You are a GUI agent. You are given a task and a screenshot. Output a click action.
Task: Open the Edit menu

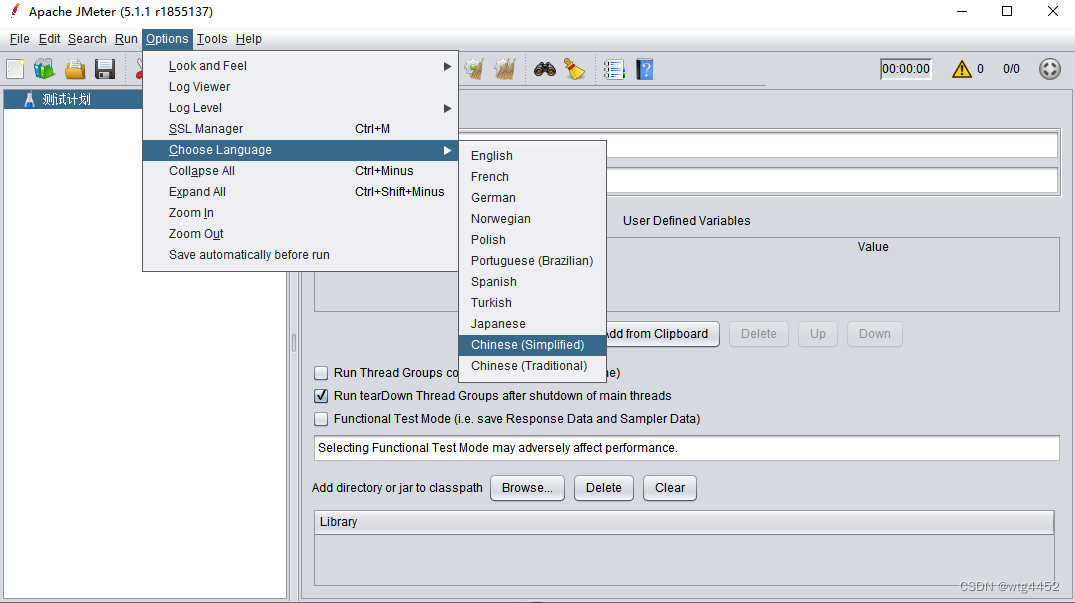(49, 39)
